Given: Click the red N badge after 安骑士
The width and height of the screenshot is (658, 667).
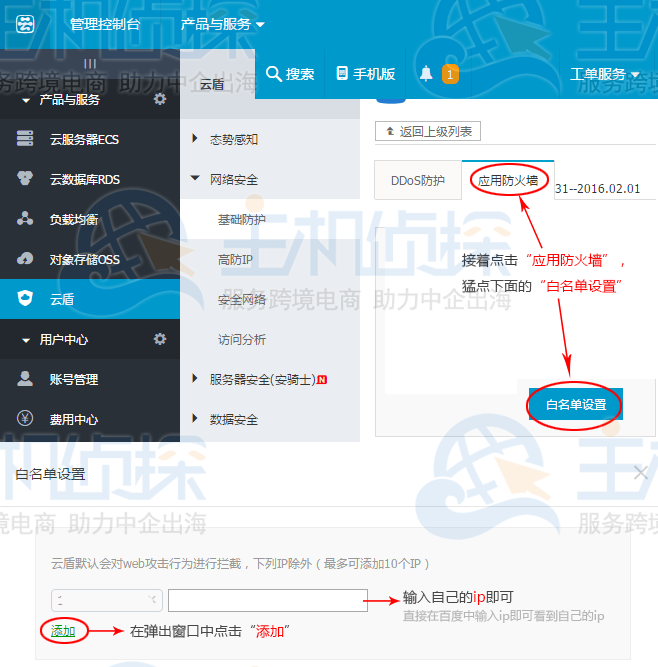Looking at the screenshot, I should (322, 379).
